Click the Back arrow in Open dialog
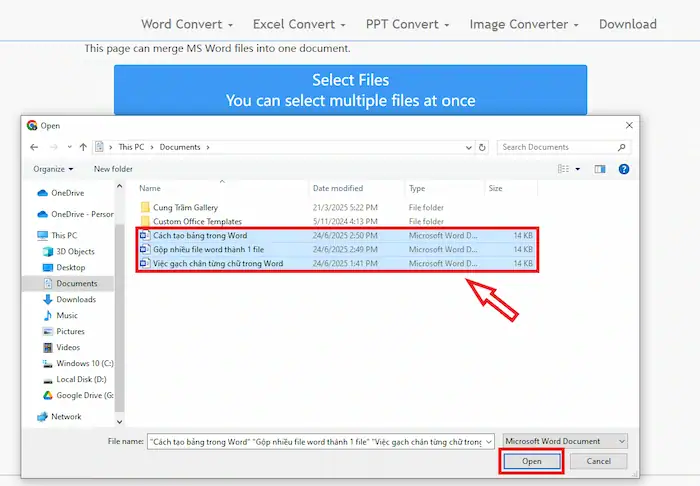 [x=35, y=147]
